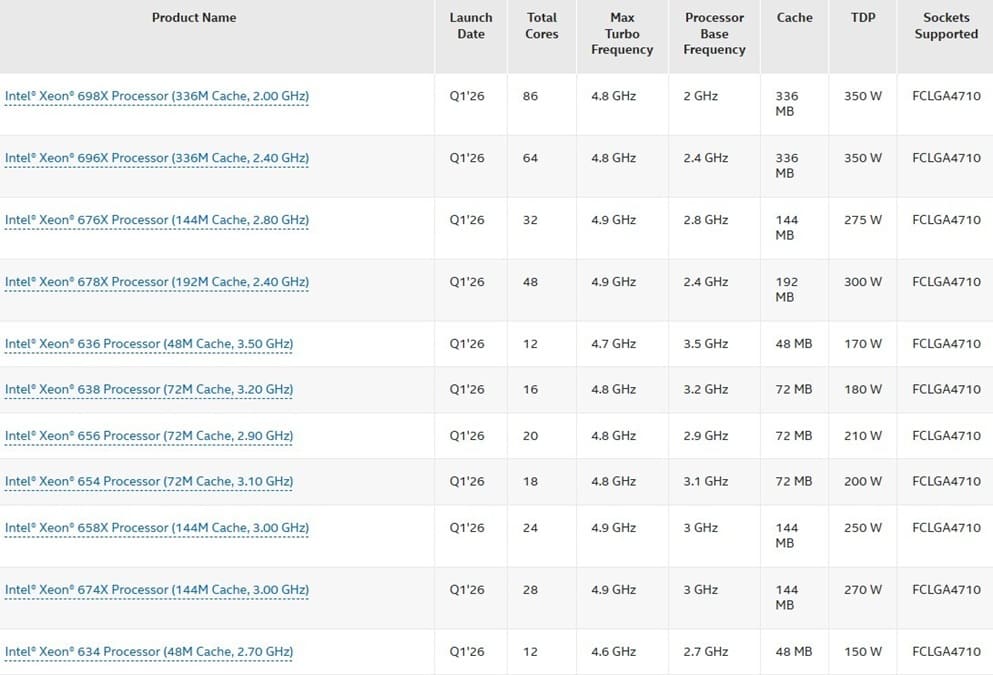Open the Intel Xeon 698X Processor link
Viewport: 993px width, 675px height.
click(157, 97)
